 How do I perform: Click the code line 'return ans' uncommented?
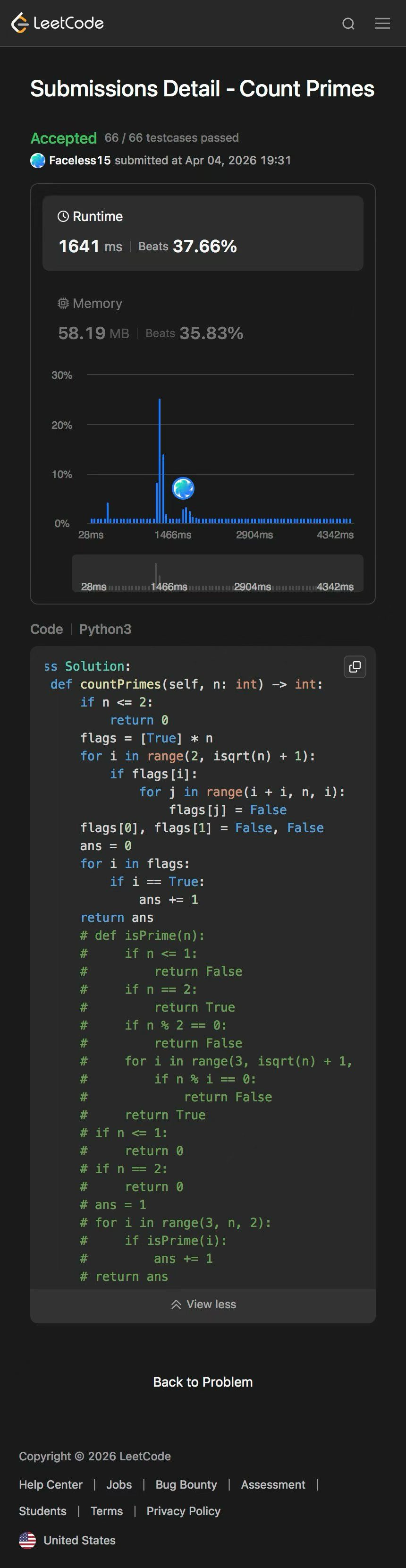[x=117, y=917]
